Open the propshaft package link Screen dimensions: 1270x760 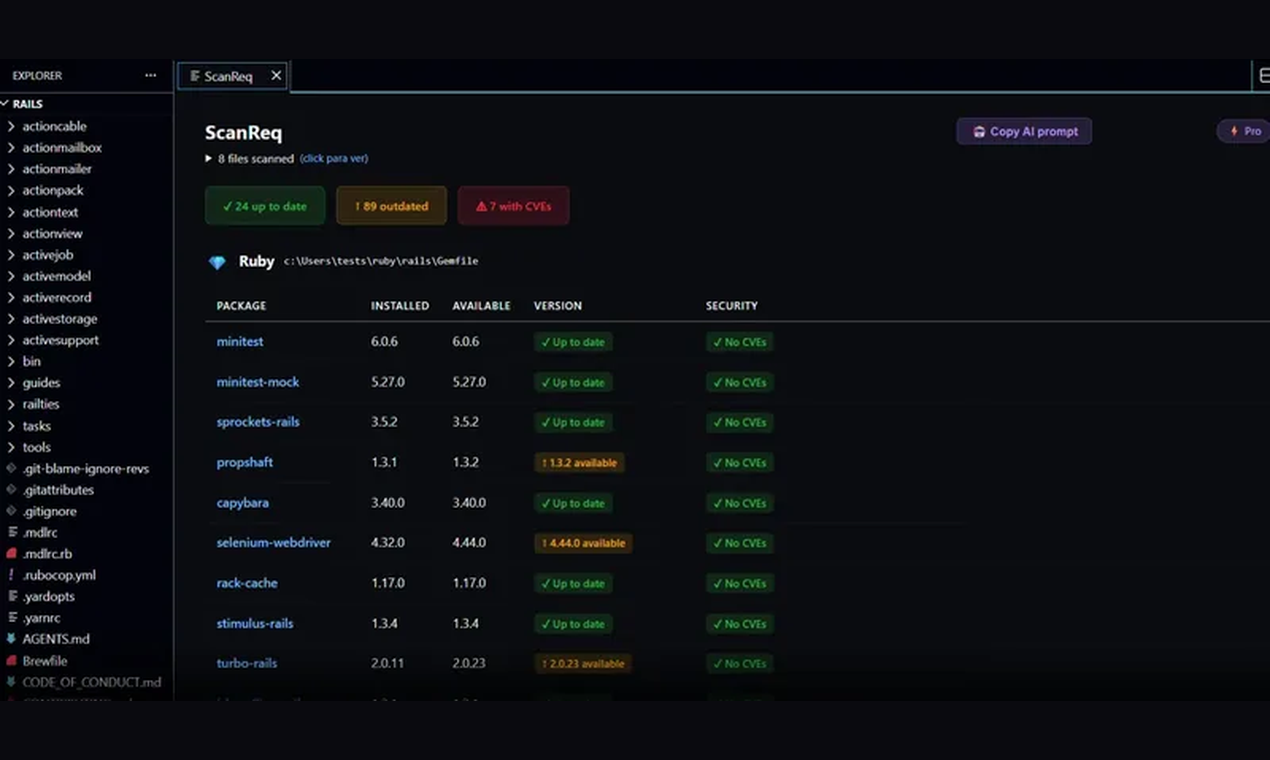245,462
